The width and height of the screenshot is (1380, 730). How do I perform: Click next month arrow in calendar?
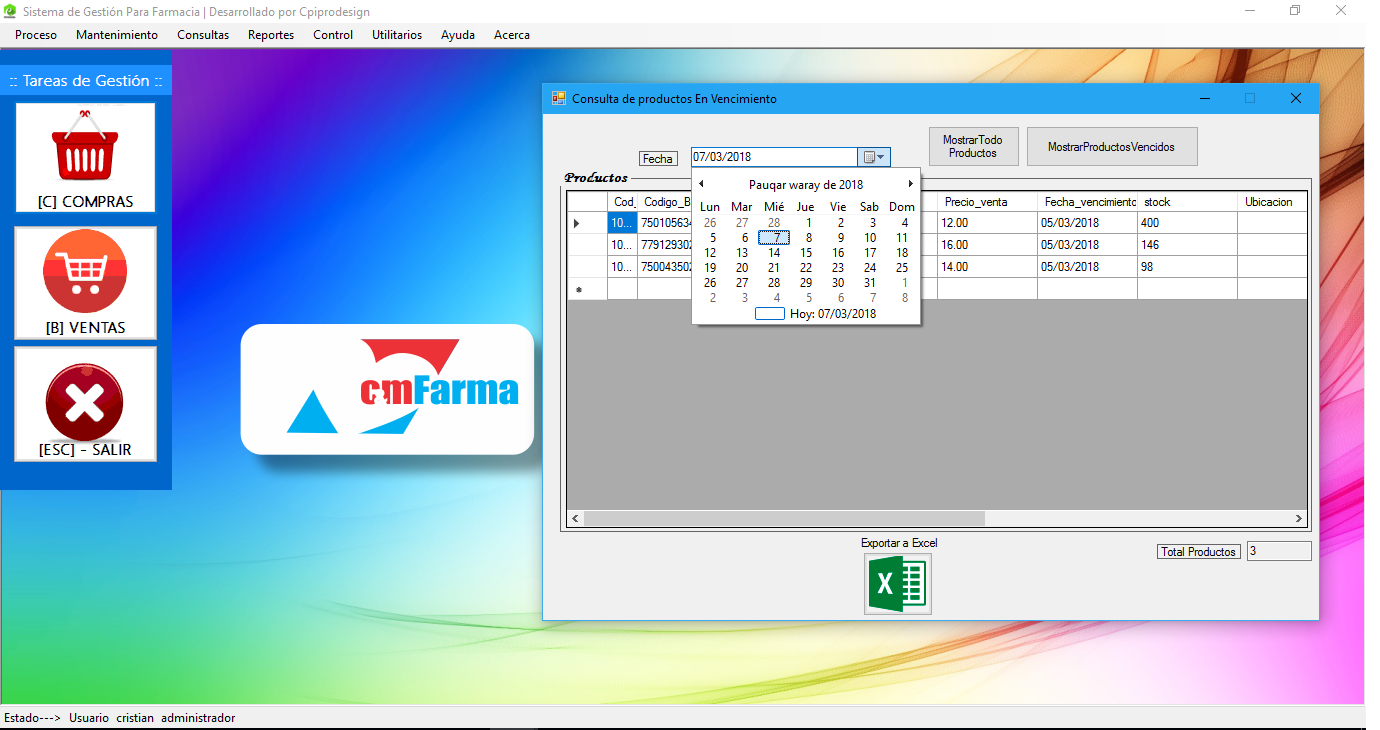pyautogui.click(x=910, y=184)
